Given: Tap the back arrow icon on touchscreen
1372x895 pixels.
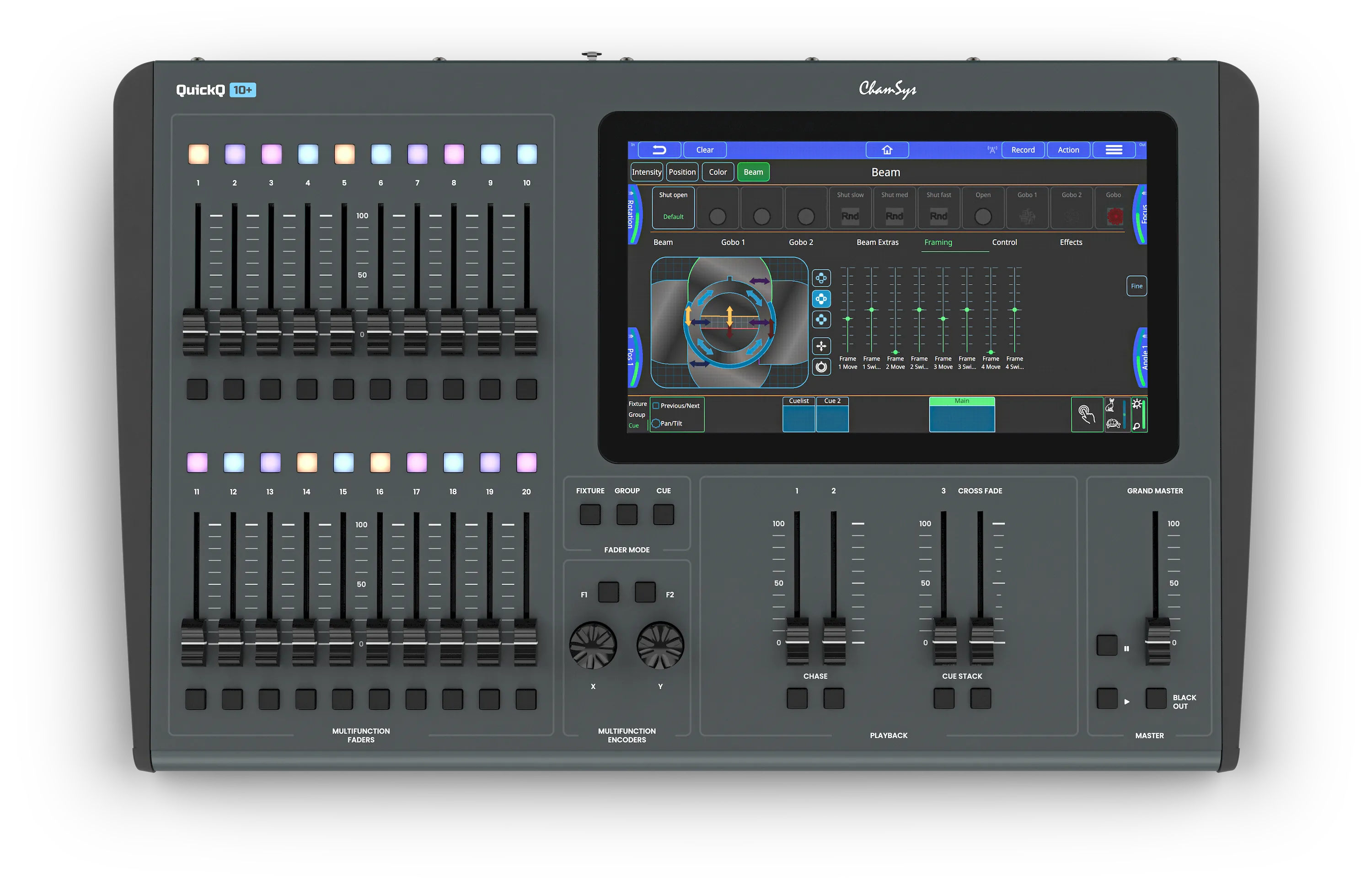Looking at the screenshot, I should (659, 150).
